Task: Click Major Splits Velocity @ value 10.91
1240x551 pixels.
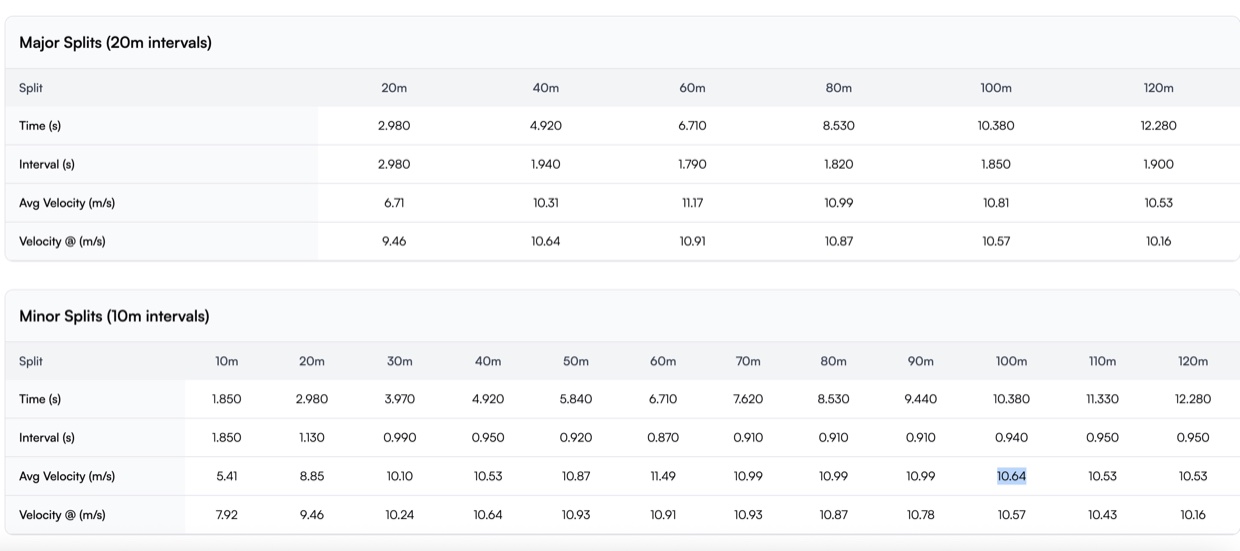Action: pos(692,242)
